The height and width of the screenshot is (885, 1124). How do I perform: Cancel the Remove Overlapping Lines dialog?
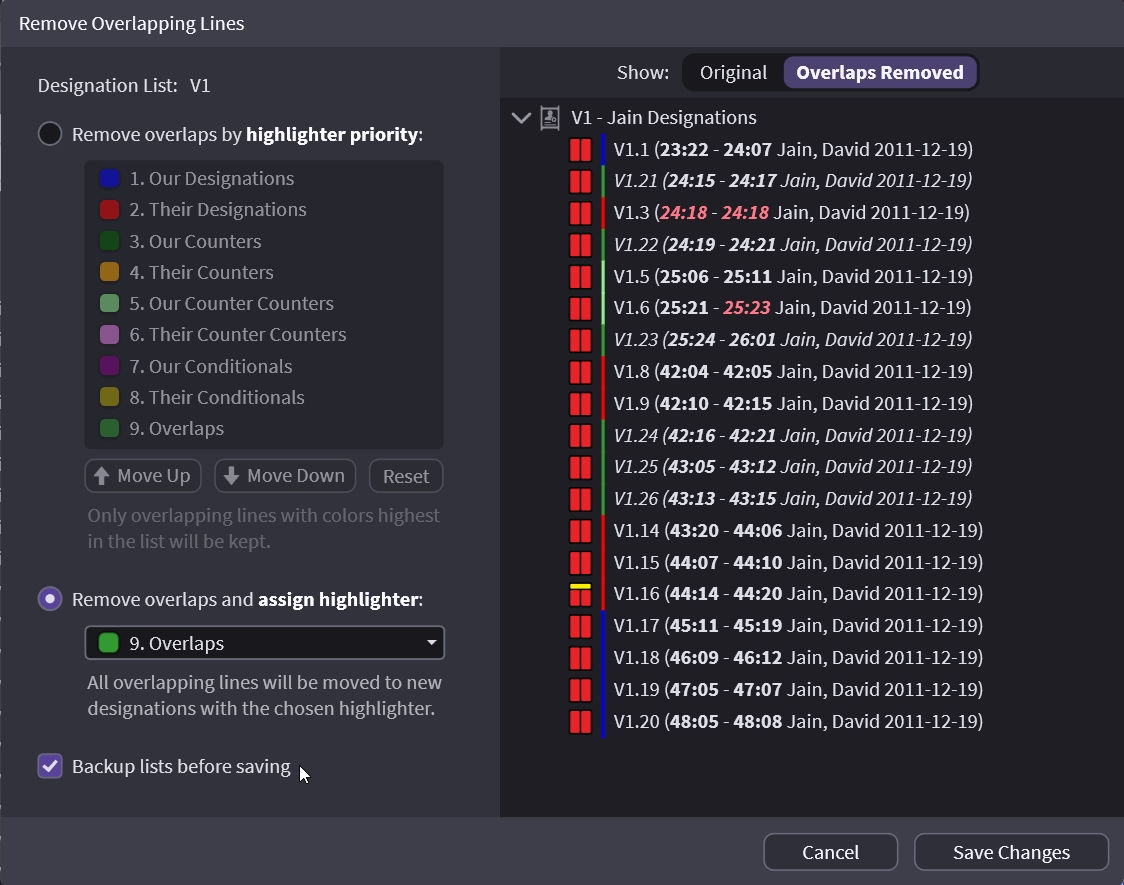830,852
